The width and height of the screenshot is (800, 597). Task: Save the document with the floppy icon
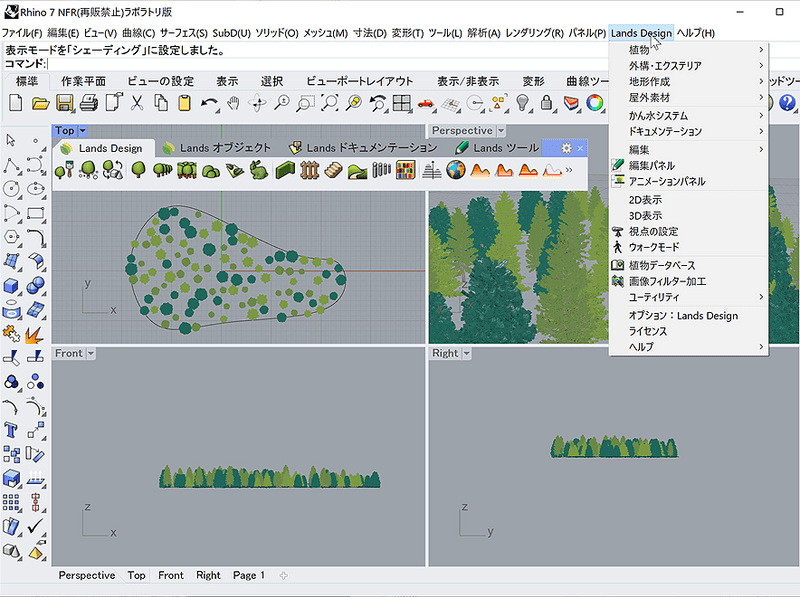click(x=65, y=103)
